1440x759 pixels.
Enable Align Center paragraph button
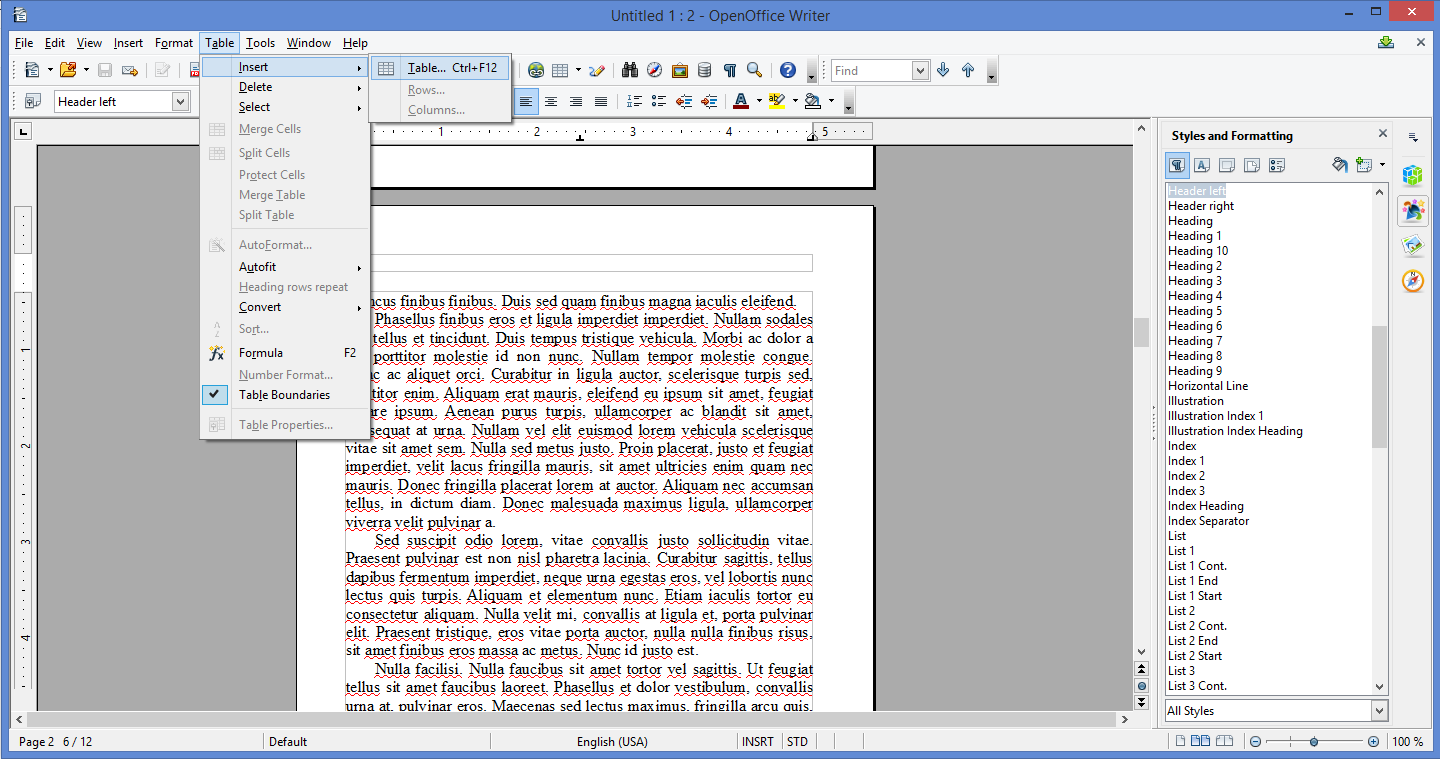click(x=551, y=101)
